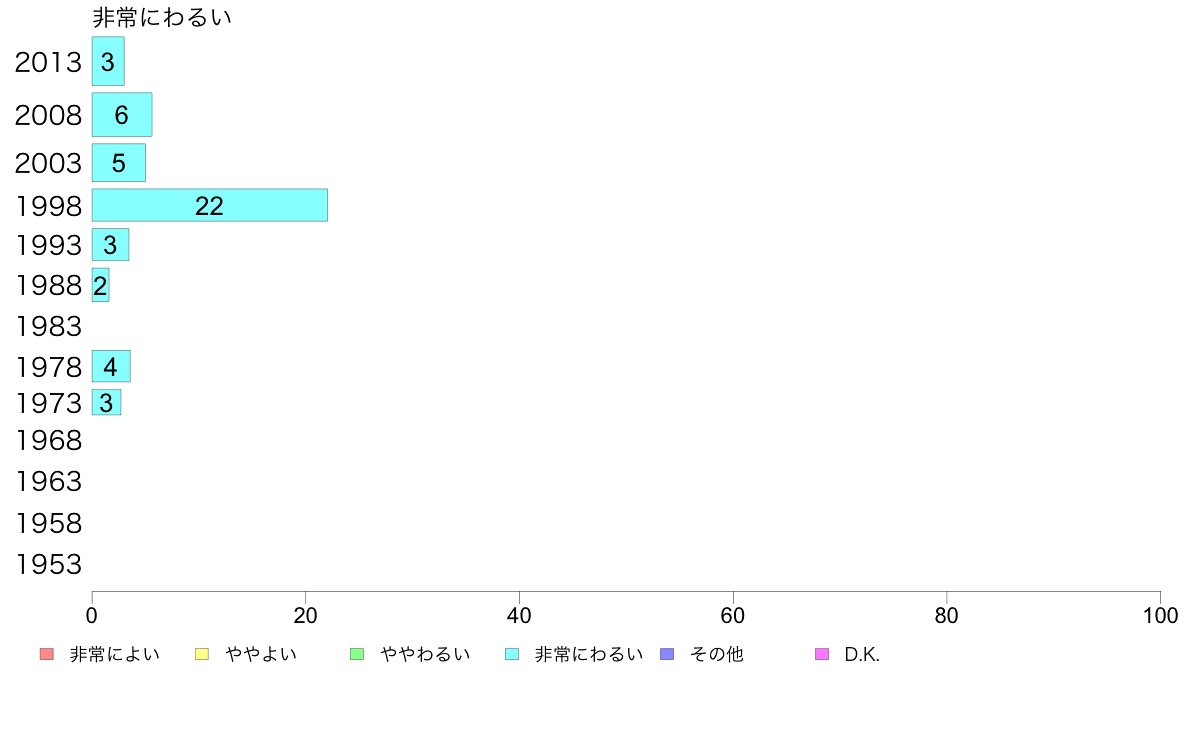Select the 2008 bar showing 6

click(122, 114)
